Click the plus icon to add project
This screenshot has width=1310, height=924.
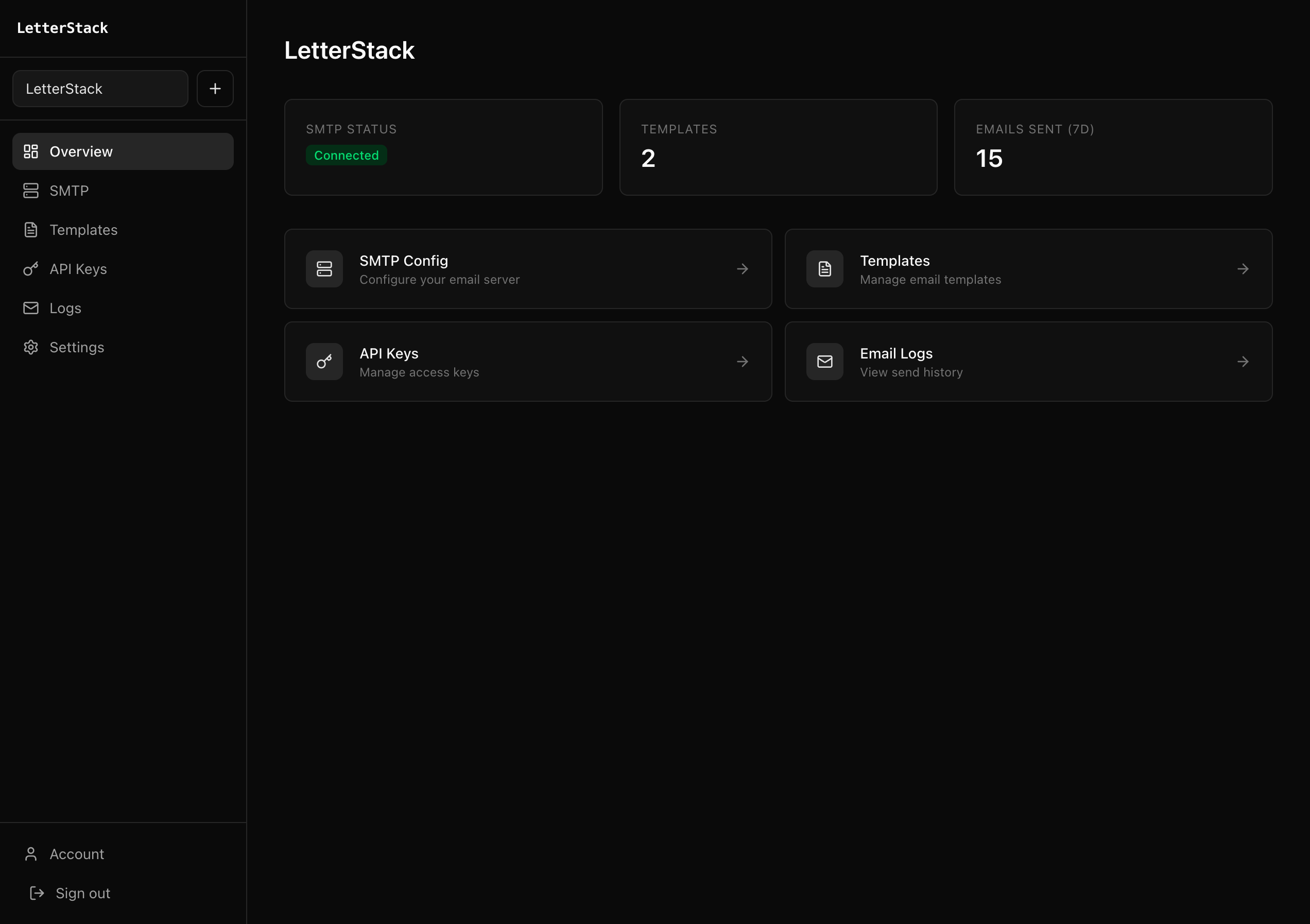coord(215,89)
